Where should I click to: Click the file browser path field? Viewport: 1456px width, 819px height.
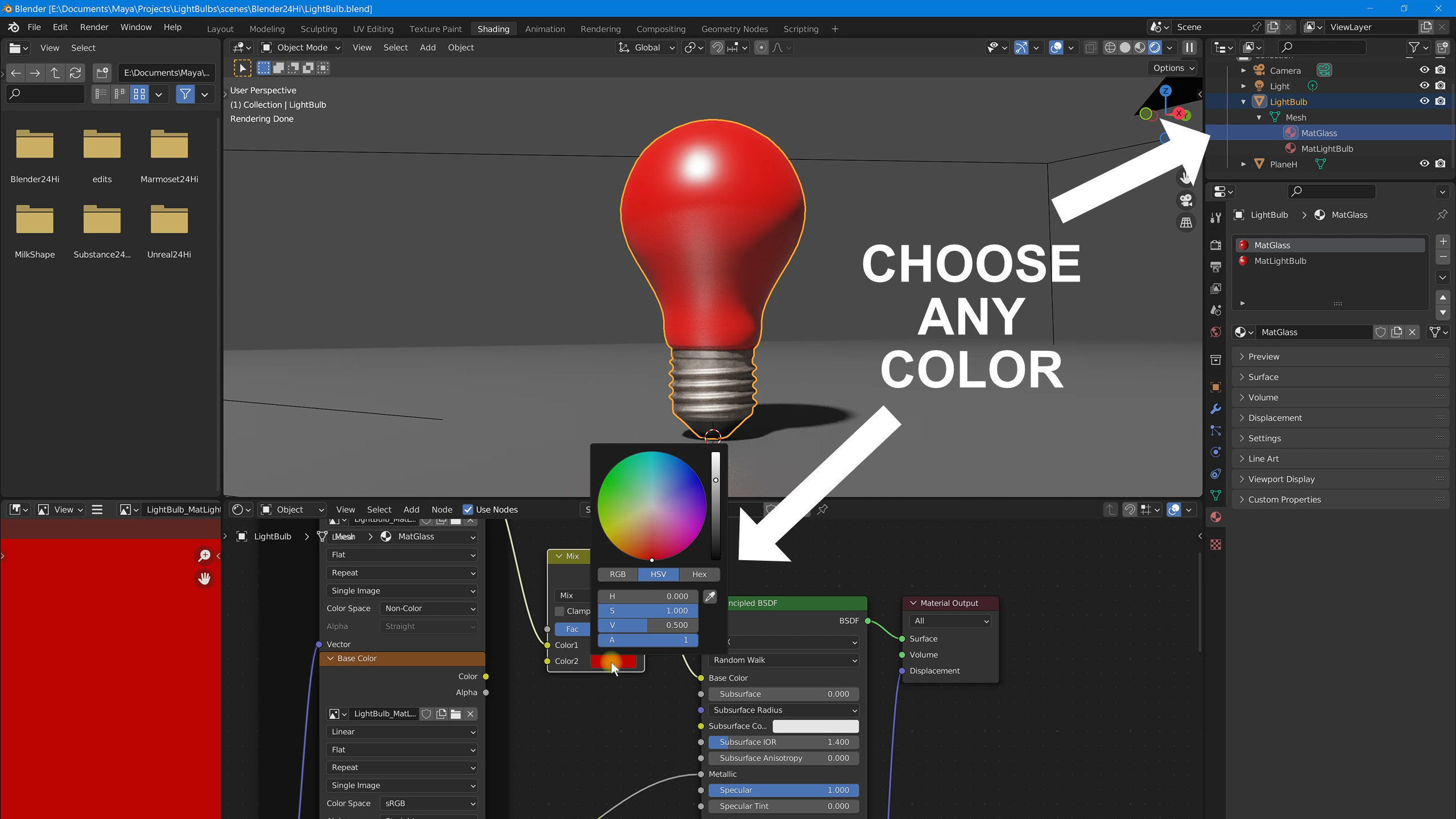click(x=167, y=73)
